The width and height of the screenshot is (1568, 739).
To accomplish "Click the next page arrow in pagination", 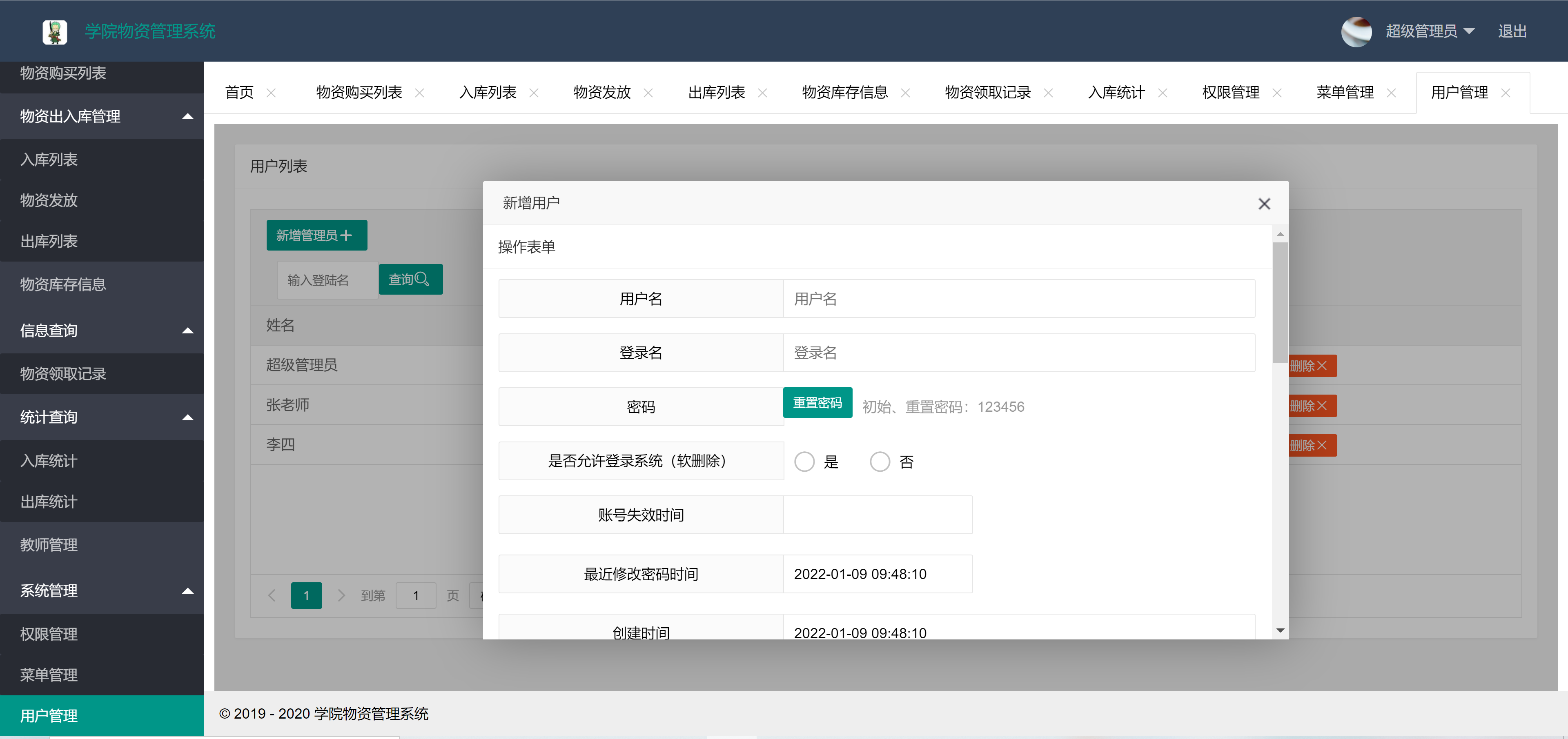I will 341,595.
